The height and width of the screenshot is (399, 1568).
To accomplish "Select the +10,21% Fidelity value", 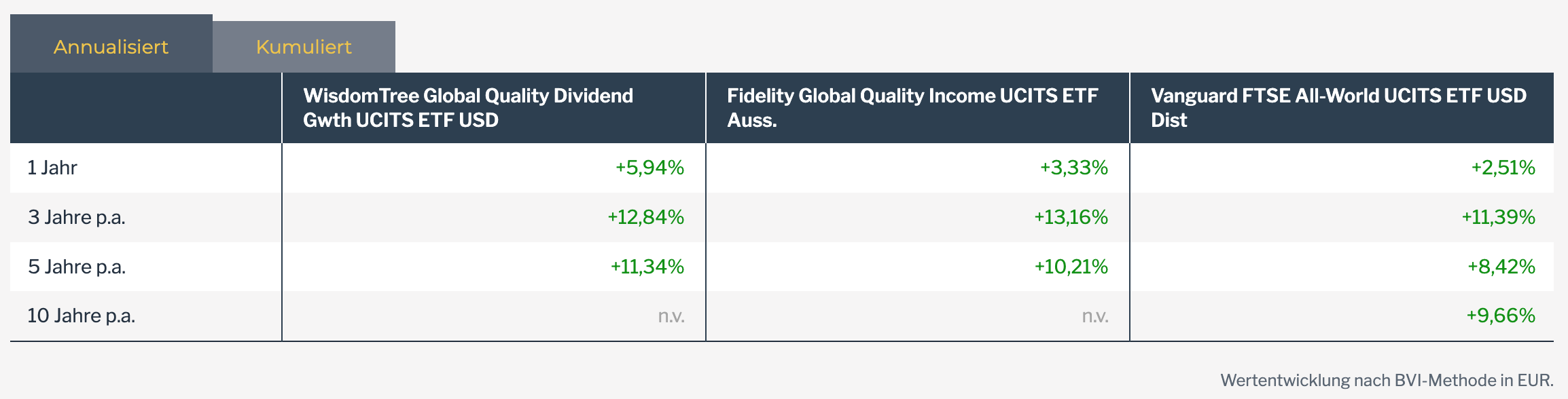I will 1071,267.
